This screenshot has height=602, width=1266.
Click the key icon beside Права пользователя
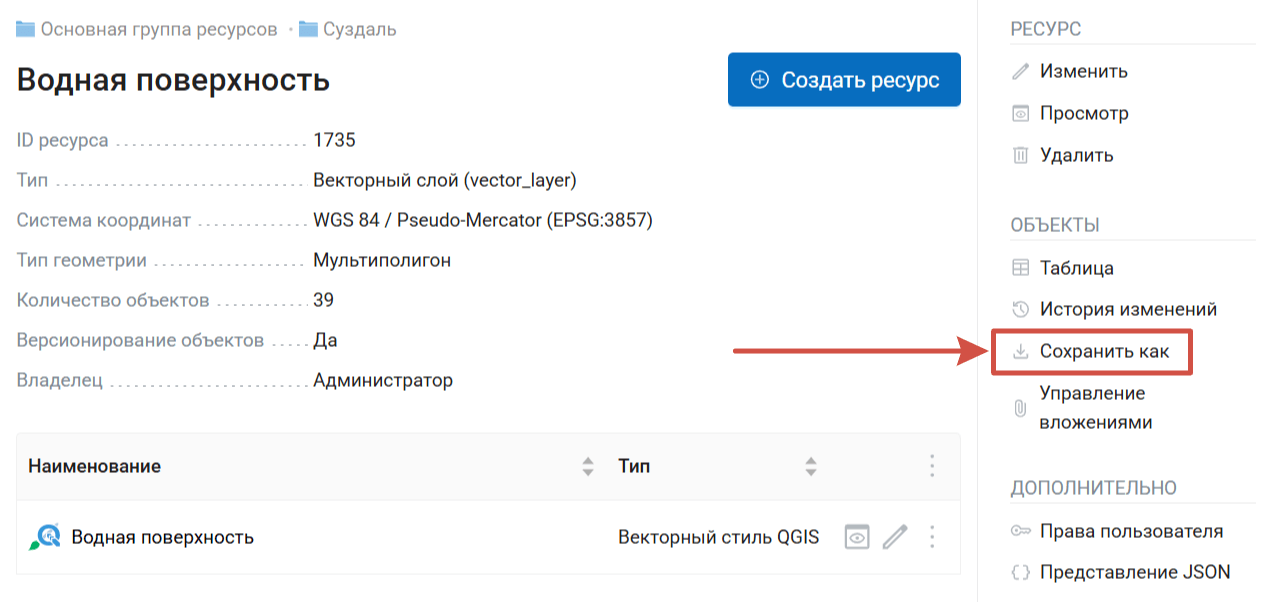(x=1020, y=532)
